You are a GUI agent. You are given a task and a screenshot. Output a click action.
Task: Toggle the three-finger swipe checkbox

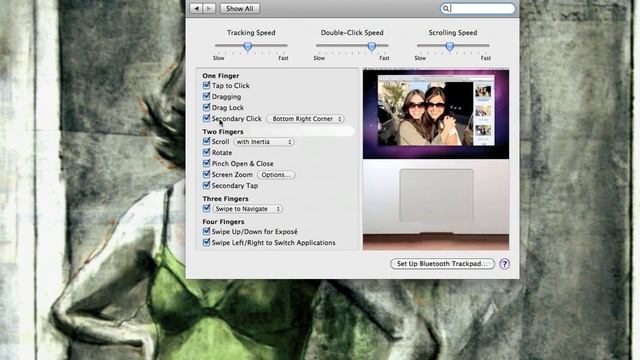pos(206,209)
